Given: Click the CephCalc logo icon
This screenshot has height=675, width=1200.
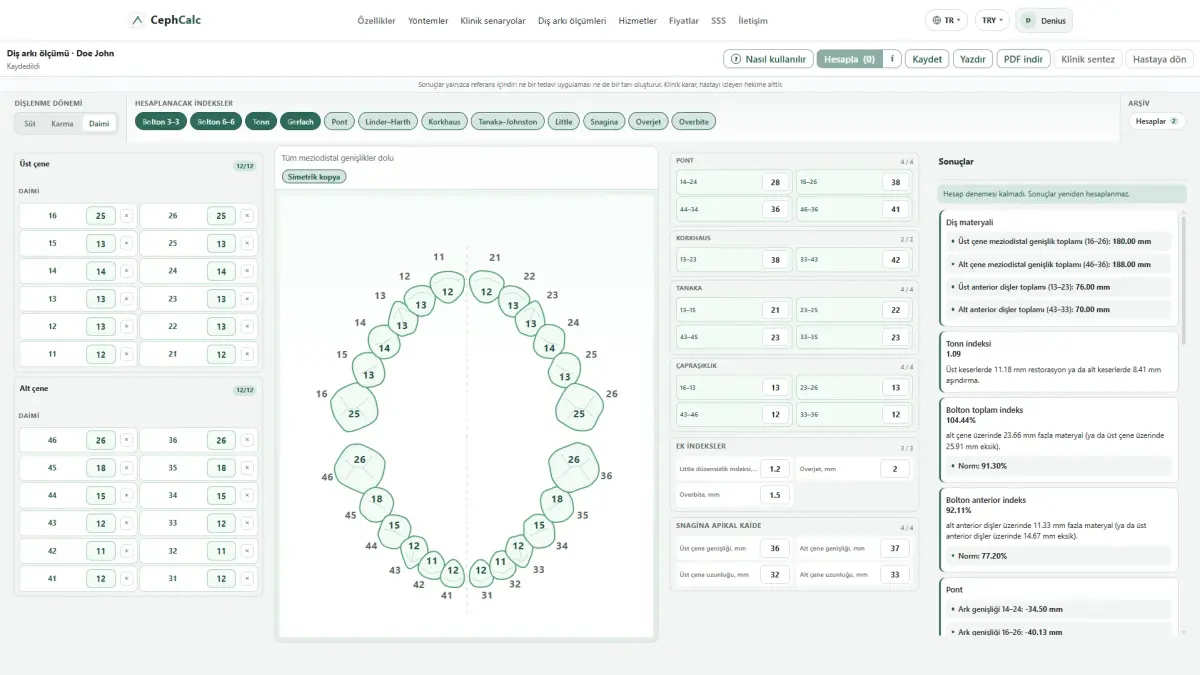Looking at the screenshot, I should [x=137, y=20].
